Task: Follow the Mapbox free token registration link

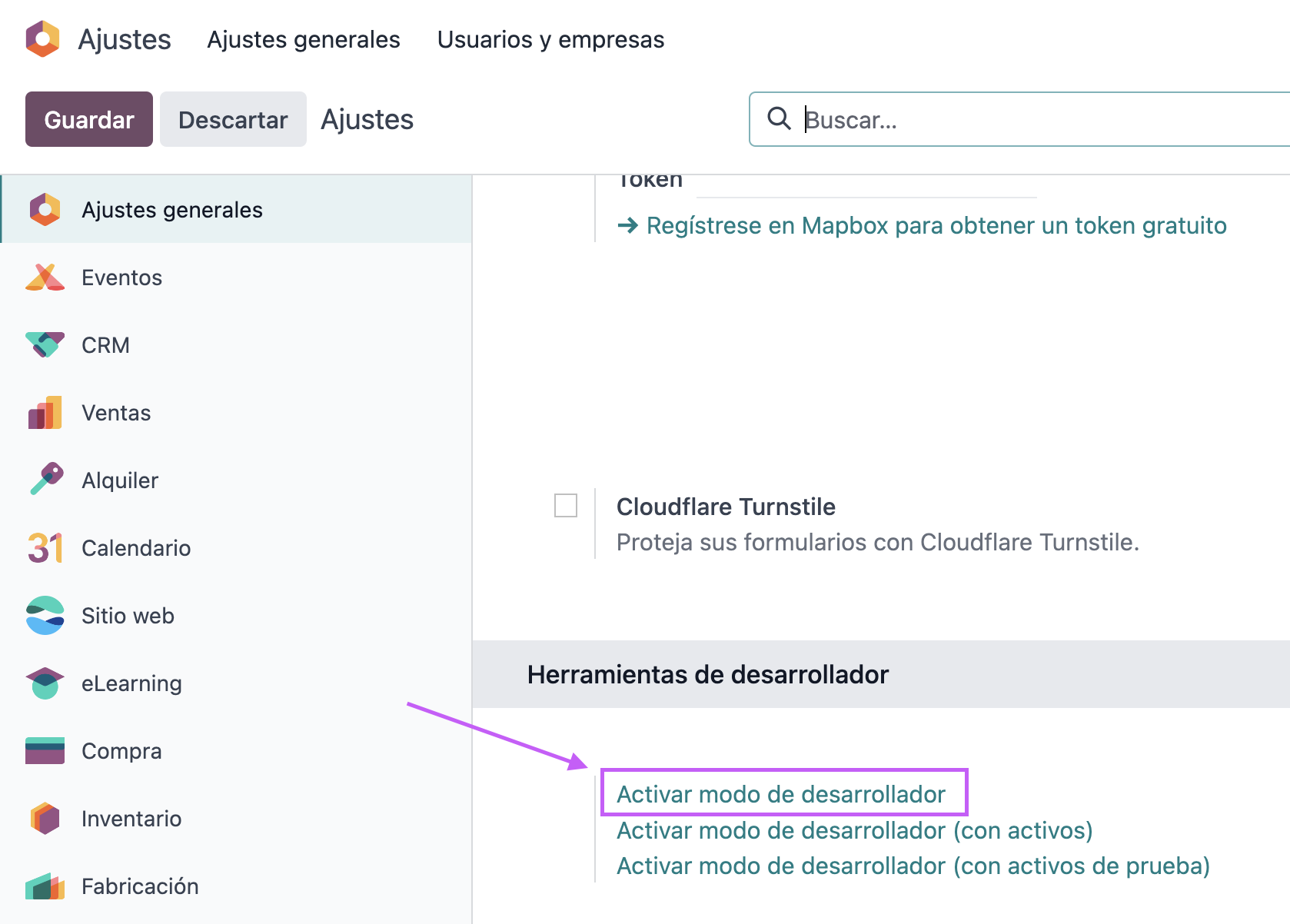Action: (x=936, y=225)
